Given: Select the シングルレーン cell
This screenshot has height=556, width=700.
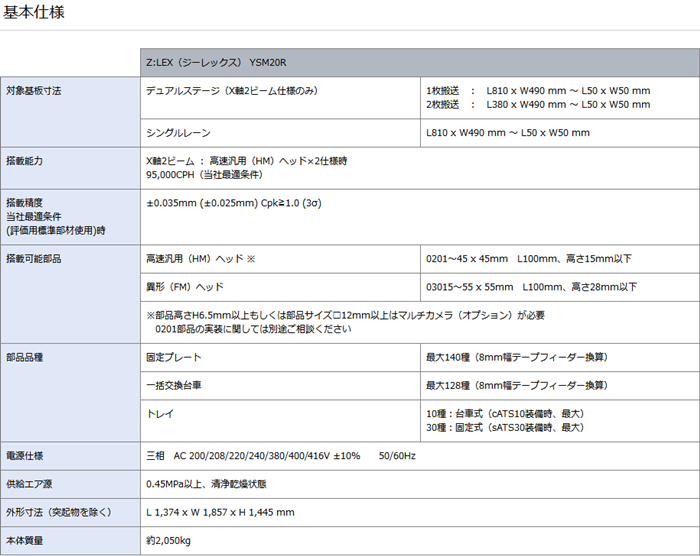Looking at the screenshot, I should point(280,133).
